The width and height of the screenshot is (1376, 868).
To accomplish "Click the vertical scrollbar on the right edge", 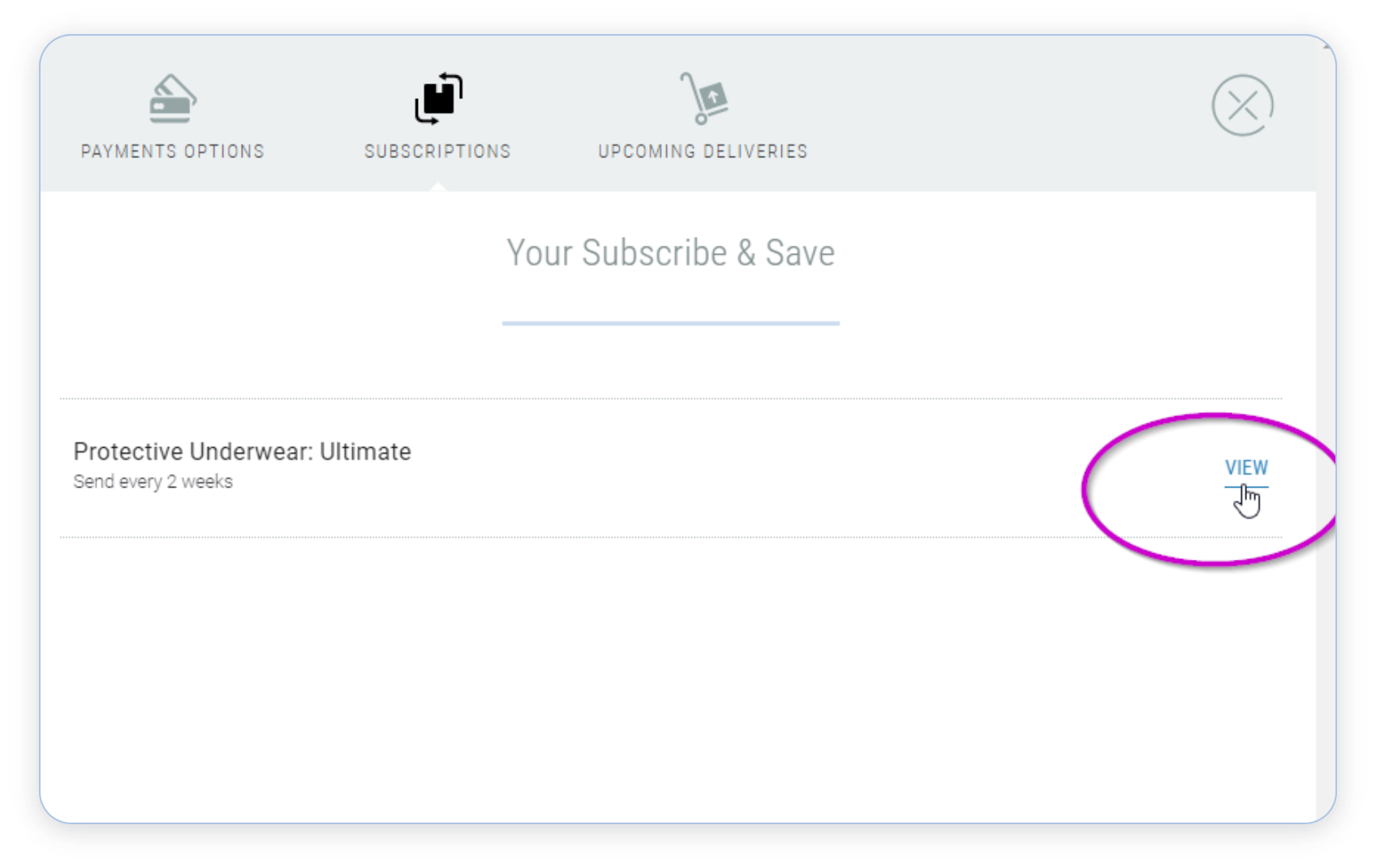I will (1327, 406).
